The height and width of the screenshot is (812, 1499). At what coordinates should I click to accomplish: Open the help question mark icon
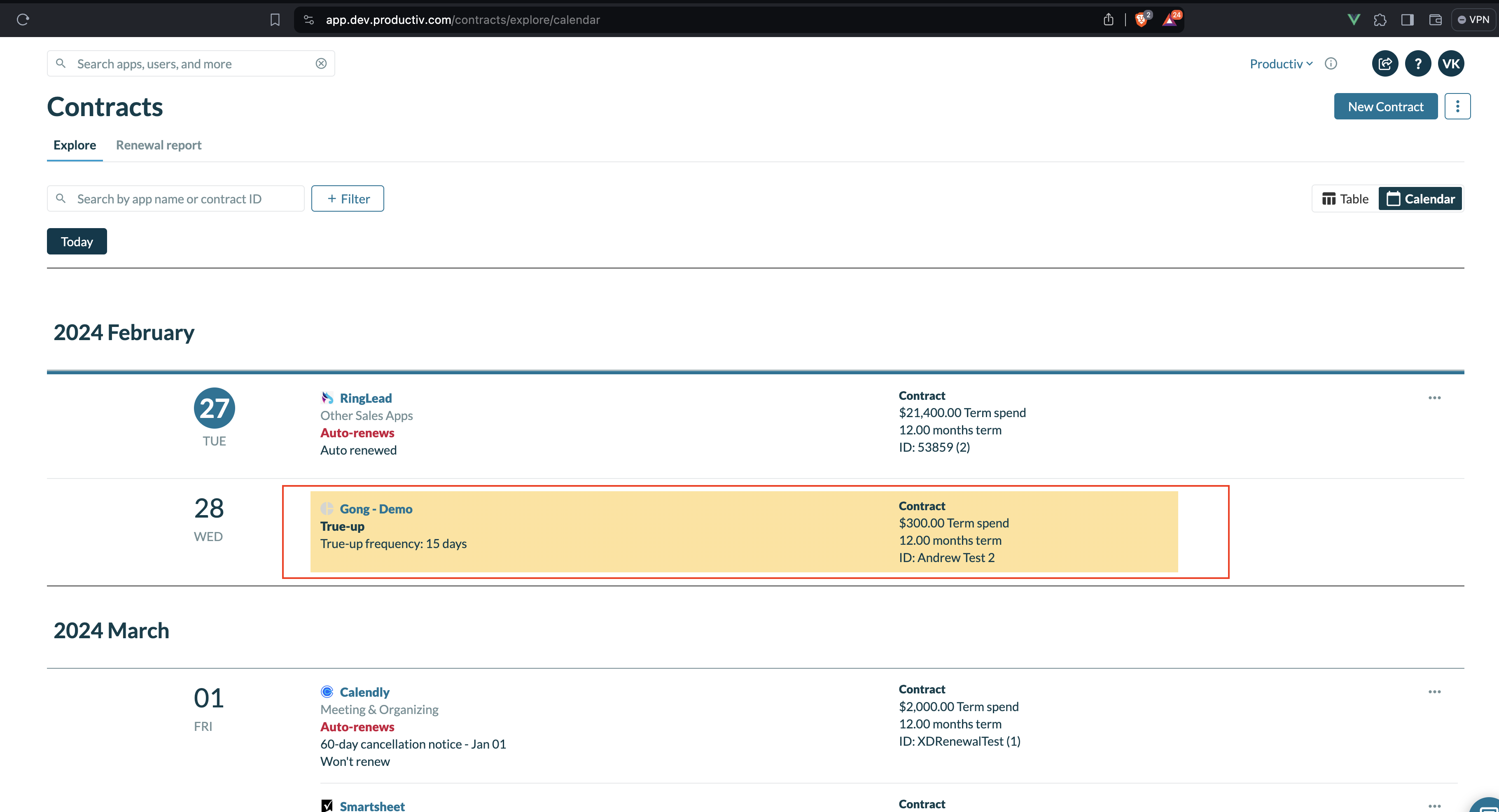coord(1417,63)
